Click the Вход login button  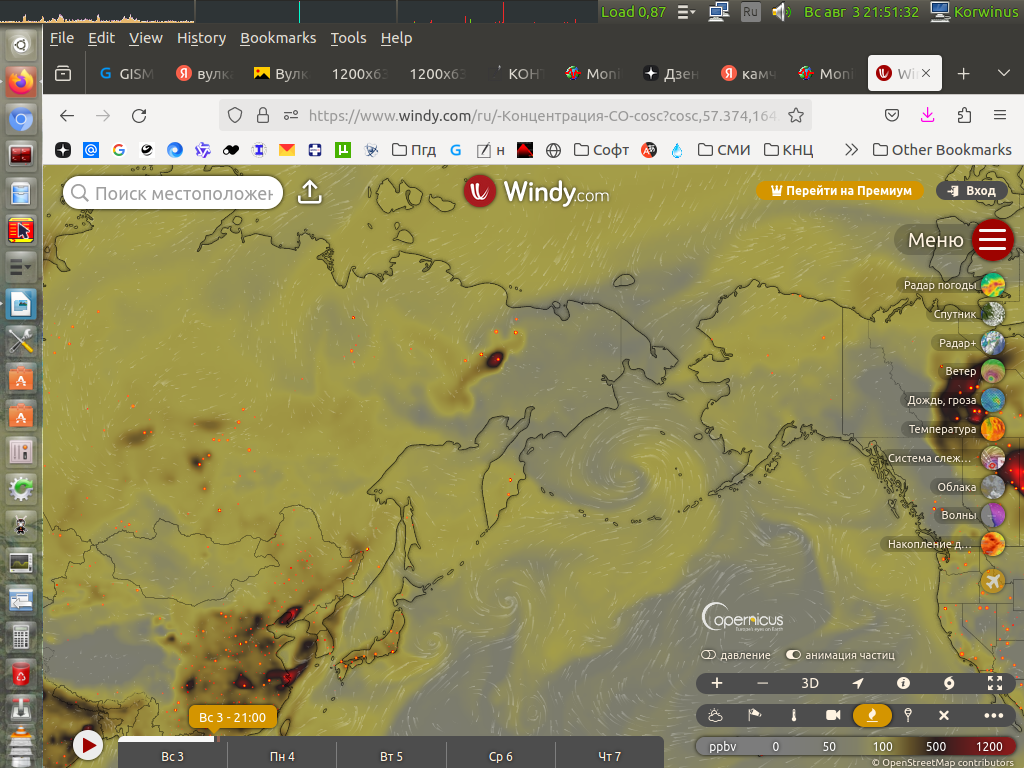[x=972, y=191]
